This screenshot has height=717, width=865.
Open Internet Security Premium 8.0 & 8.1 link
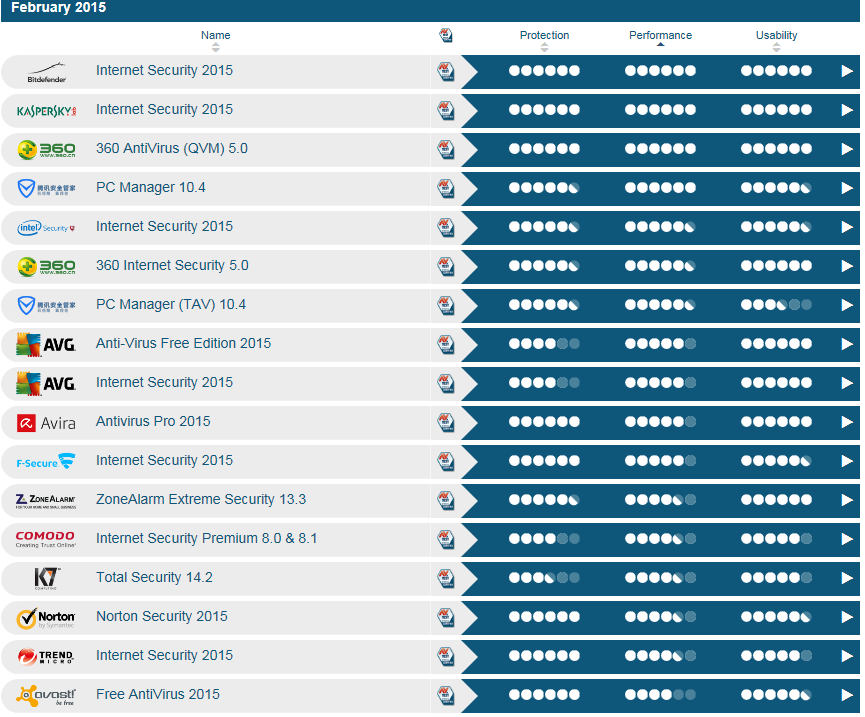pyautogui.click(x=207, y=538)
